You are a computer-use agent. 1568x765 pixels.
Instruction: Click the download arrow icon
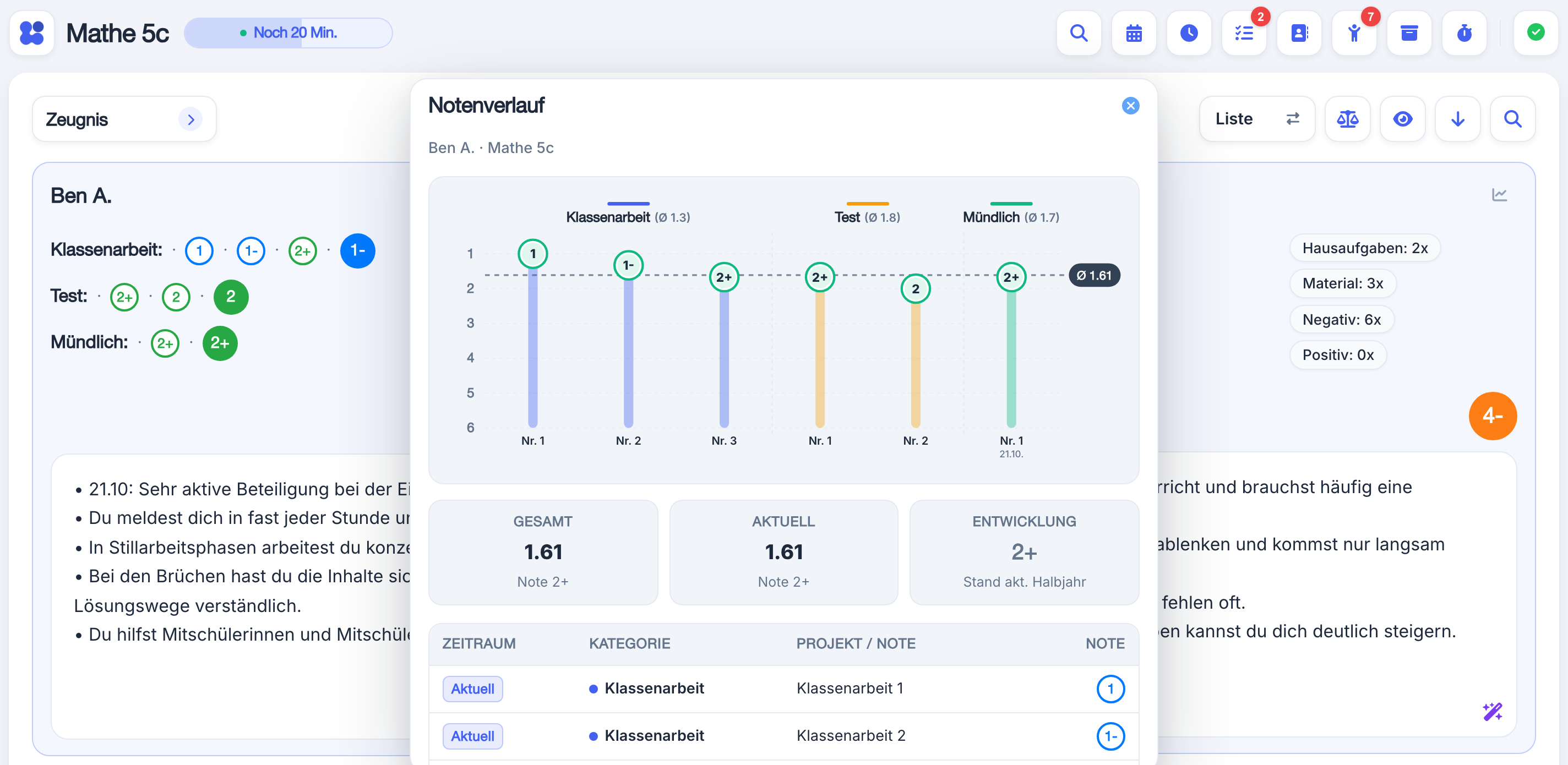(x=1457, y=119)
